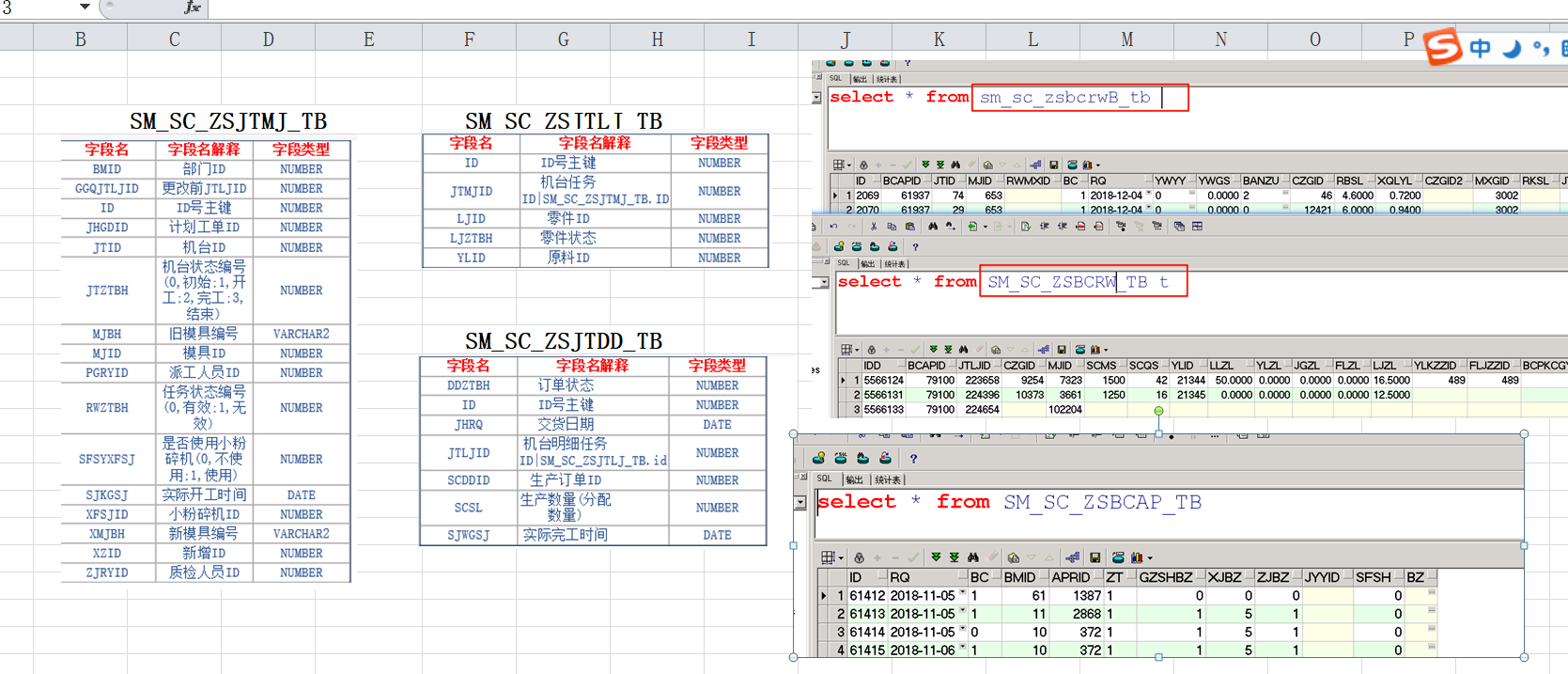Viewport: 1568px width, 674px height.
Task: Click save icon in bottom query result toolbar
Action: click(1094, 557)
